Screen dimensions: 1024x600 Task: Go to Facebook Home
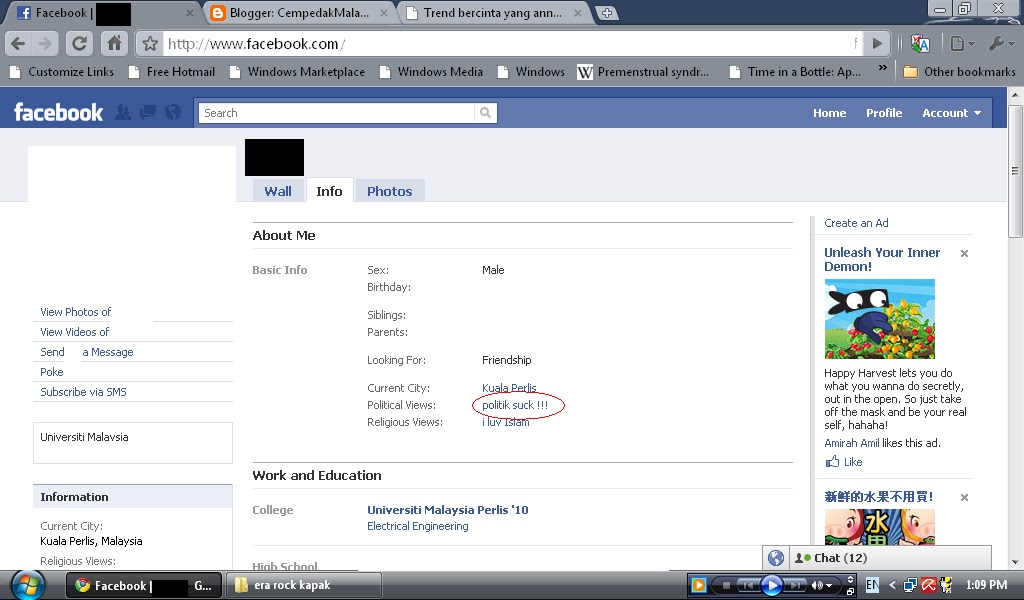(829, 113)
